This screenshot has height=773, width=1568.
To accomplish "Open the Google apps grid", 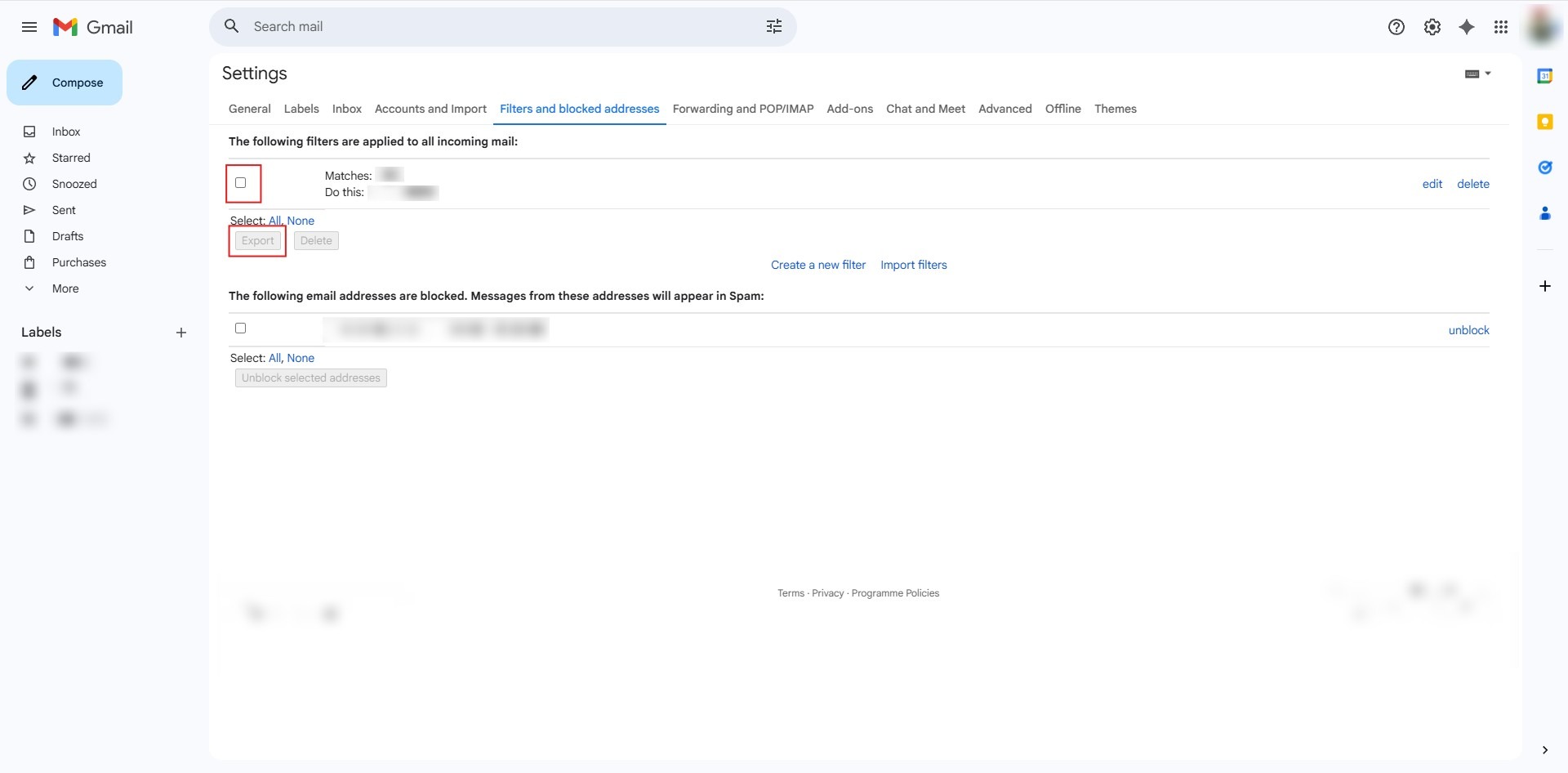I will click(1501, 27).
